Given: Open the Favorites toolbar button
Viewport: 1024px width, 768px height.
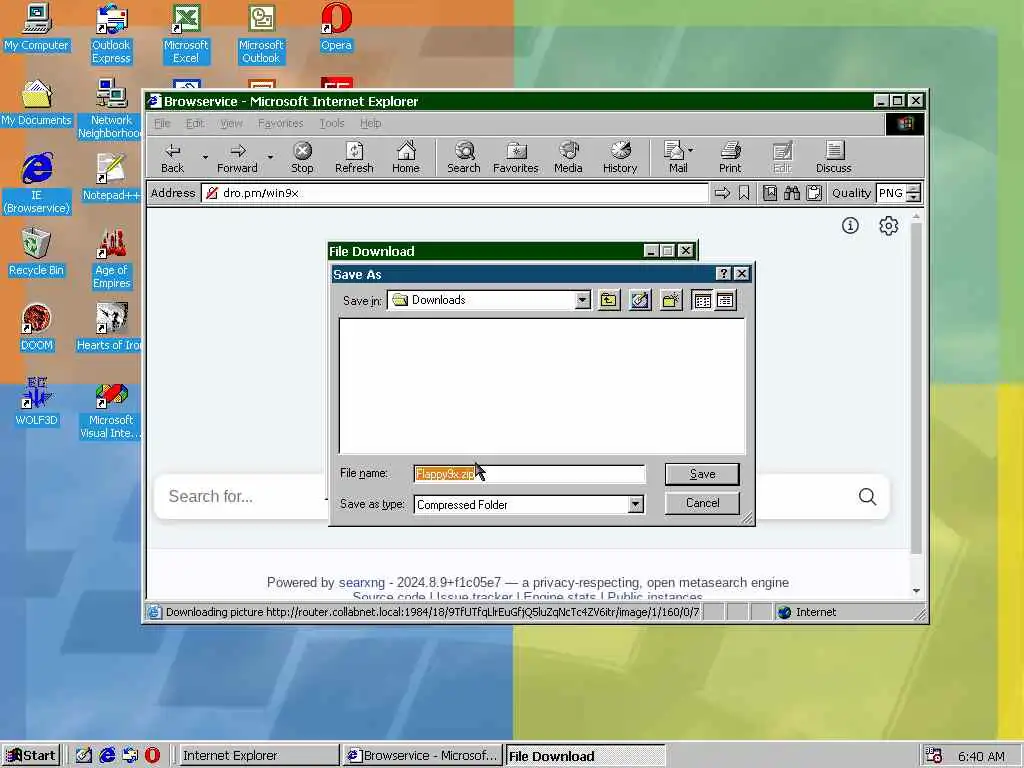Looking at the screenshot, I should point(516,158).
